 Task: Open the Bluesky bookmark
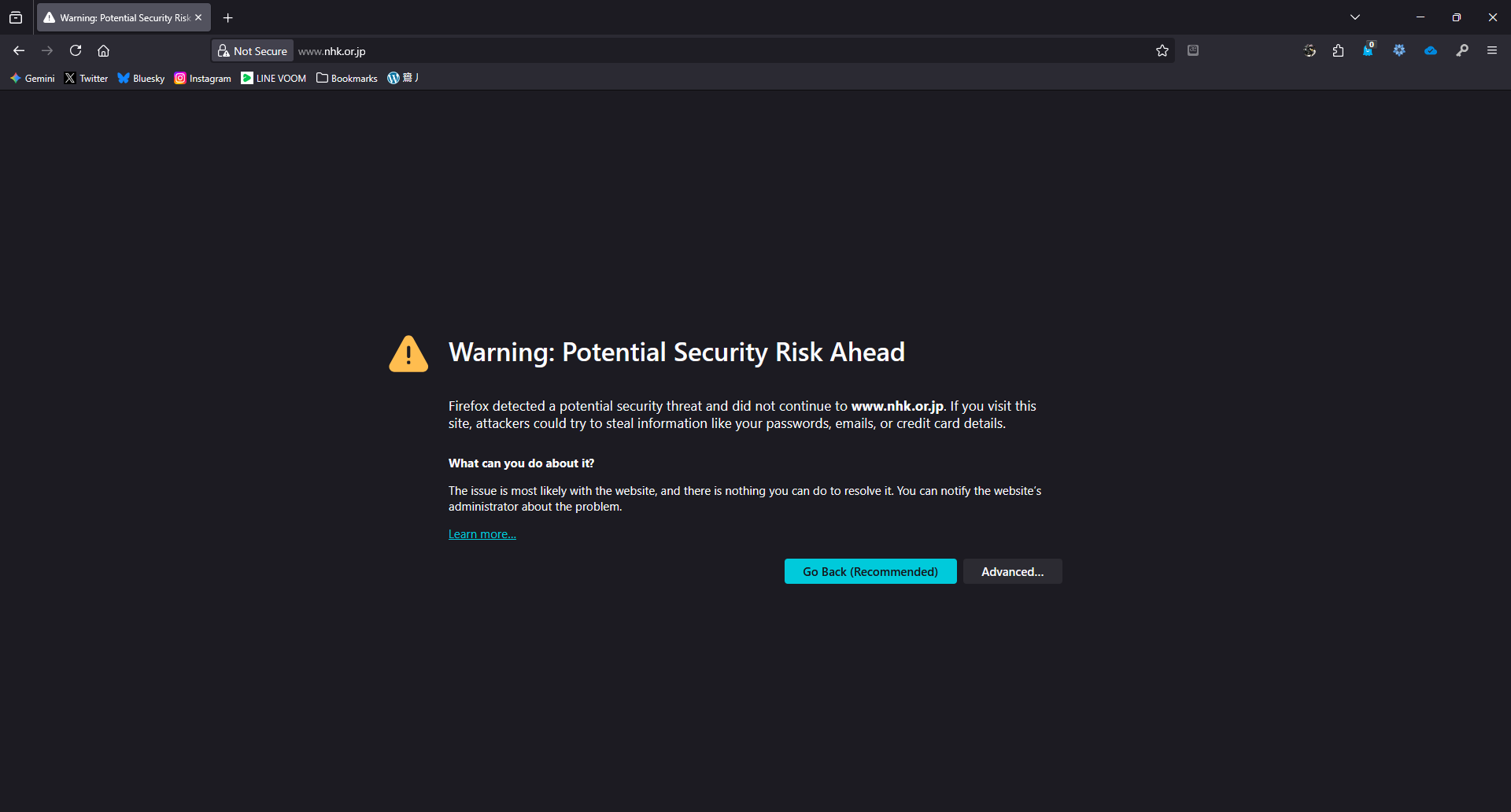click(x=141, y=78)
